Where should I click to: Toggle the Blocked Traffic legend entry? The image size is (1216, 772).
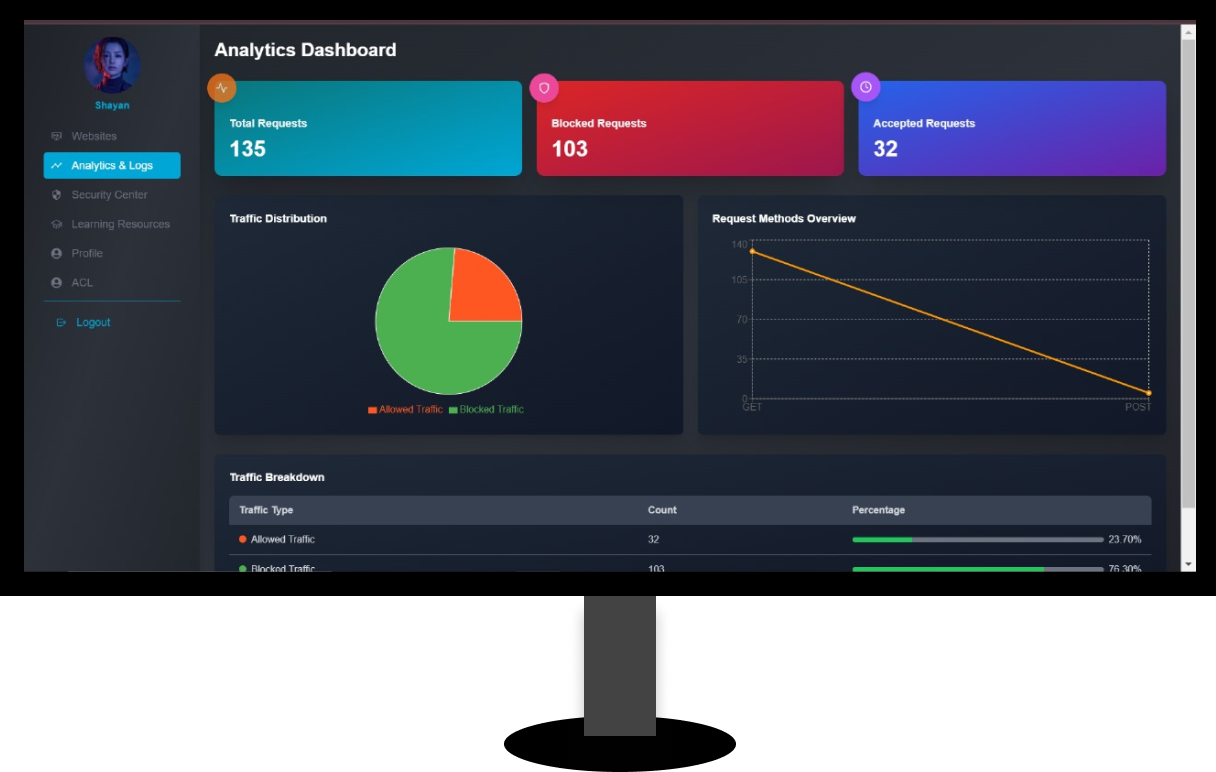tap(486, 410)
